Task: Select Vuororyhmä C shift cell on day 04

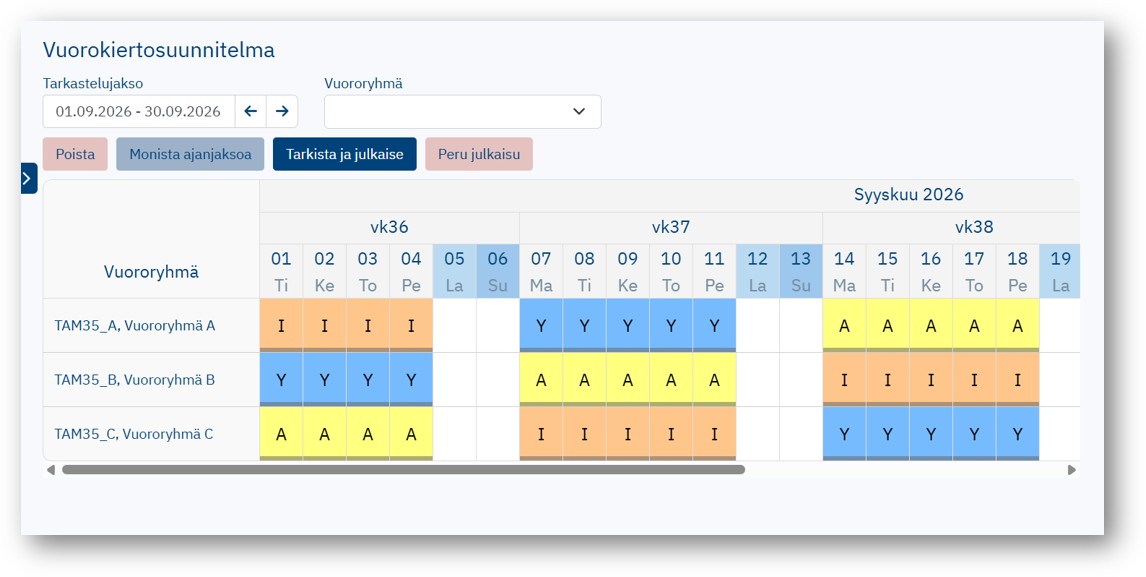Action: (x=411, y=434)
